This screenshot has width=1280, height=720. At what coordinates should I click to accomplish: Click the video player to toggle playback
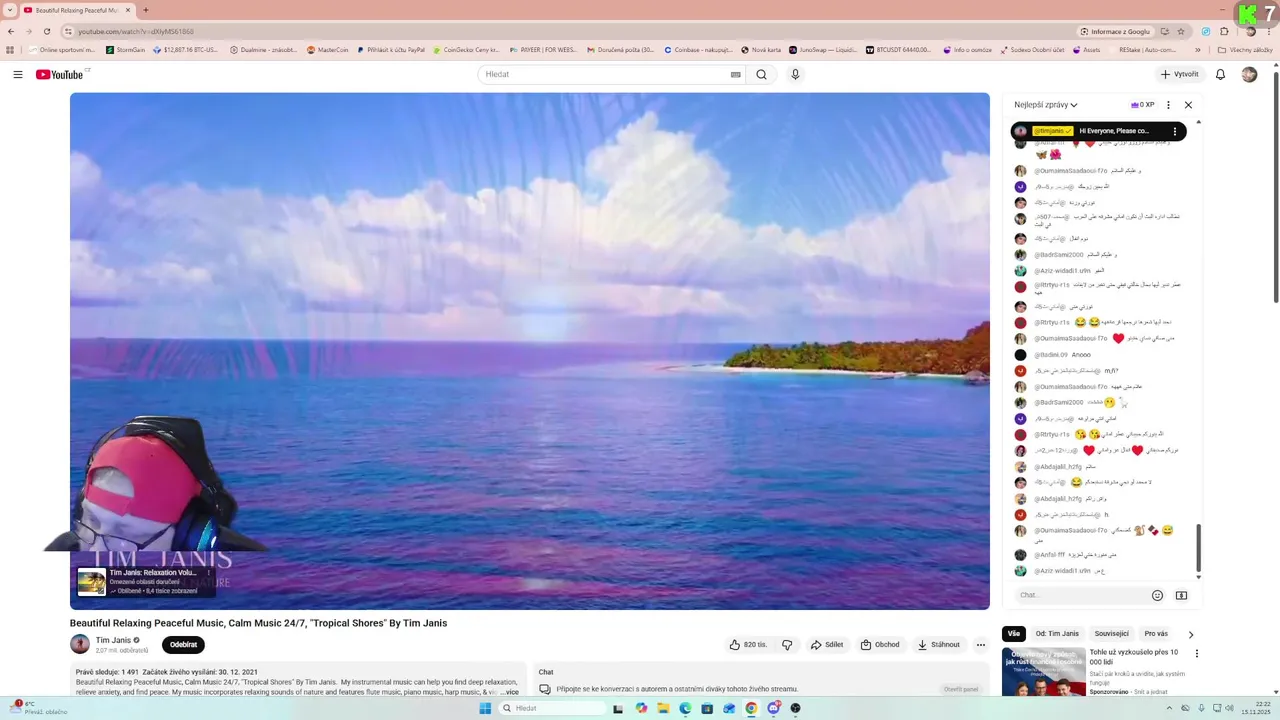coord(530,351)
